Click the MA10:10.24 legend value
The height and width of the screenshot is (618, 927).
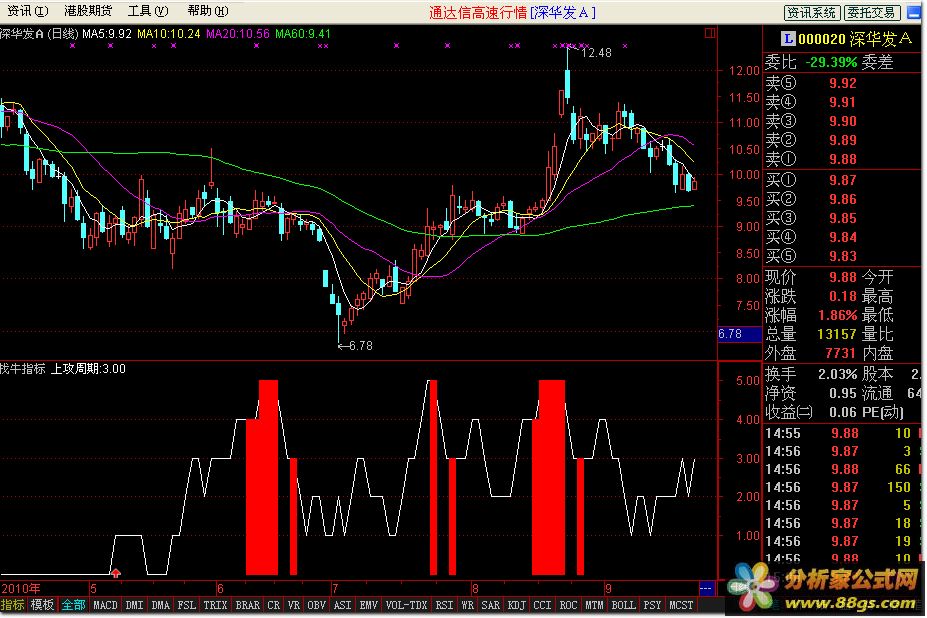click(x=168, y=34)
